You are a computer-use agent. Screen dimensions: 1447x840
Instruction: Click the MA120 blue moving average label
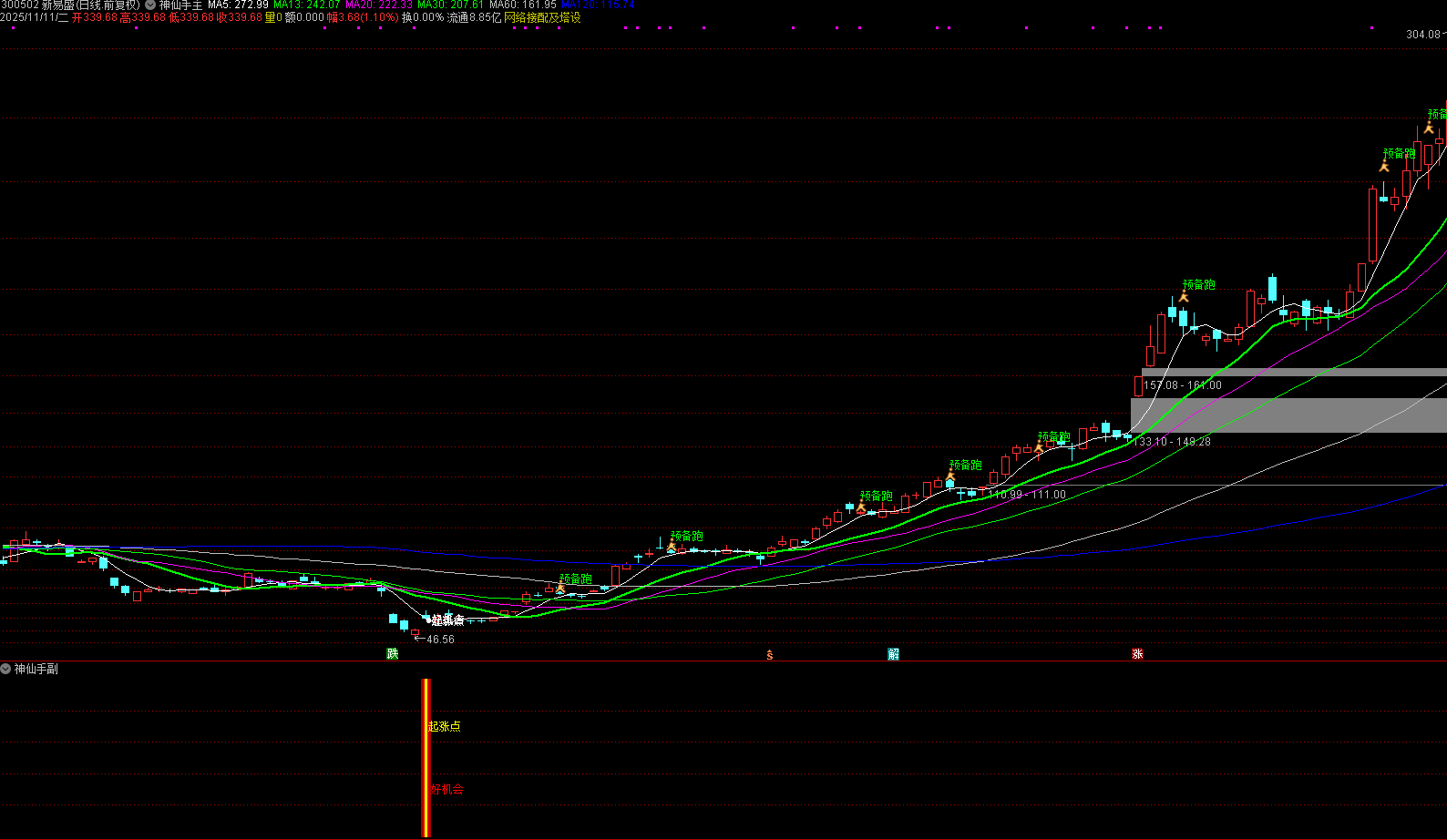coord(597,5)
